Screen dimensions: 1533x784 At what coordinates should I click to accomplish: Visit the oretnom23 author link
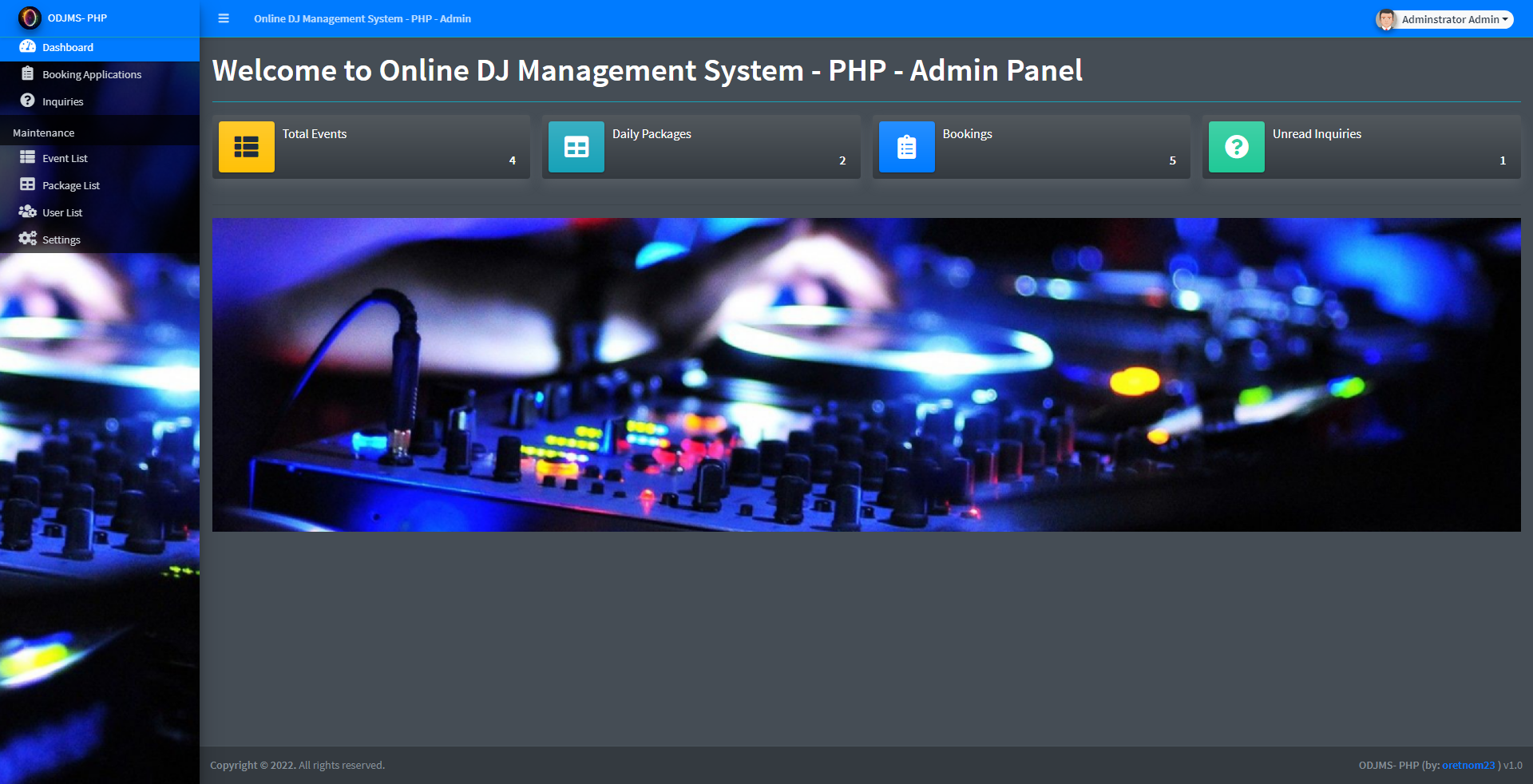(1468, 765)
